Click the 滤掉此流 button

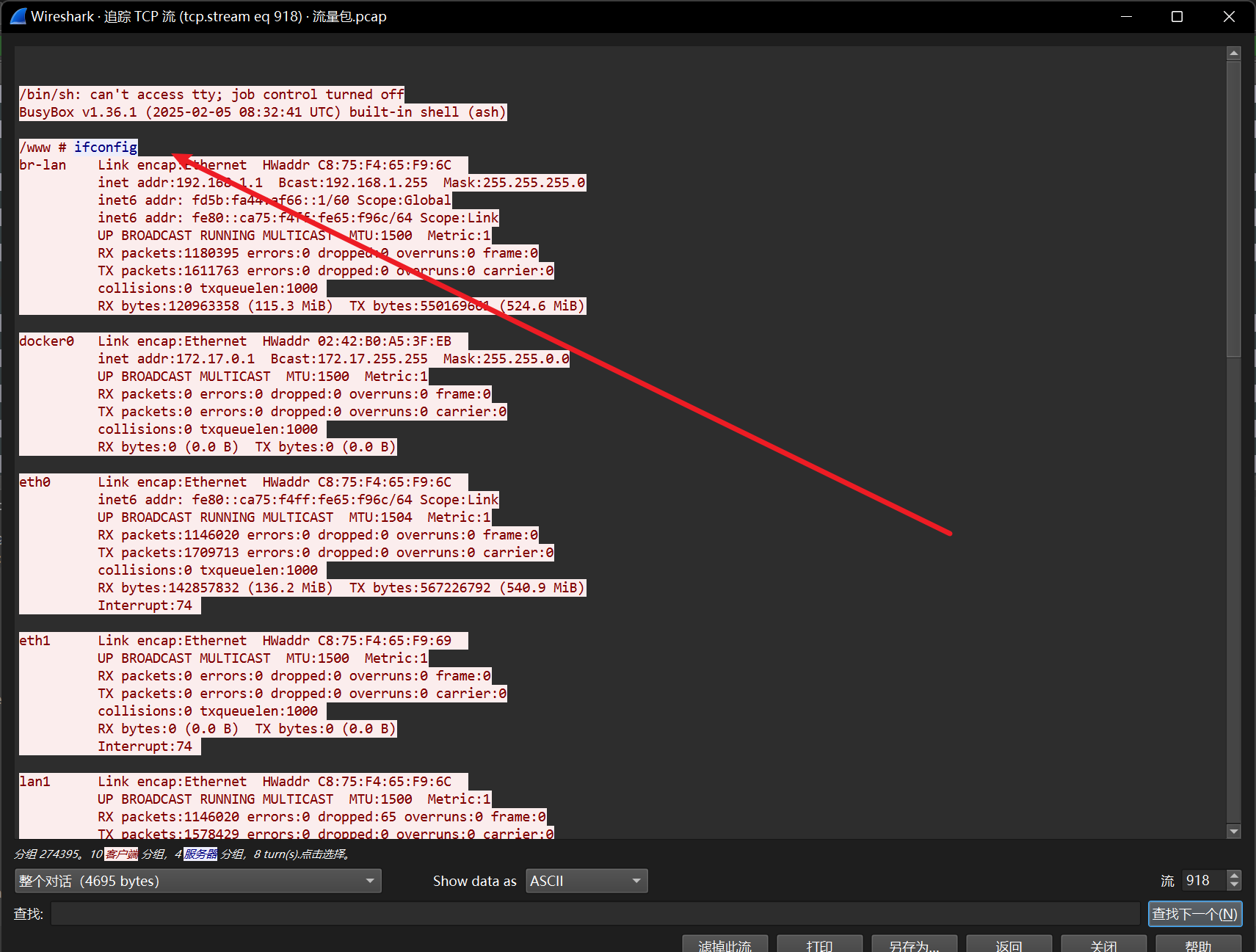point(725,945)
